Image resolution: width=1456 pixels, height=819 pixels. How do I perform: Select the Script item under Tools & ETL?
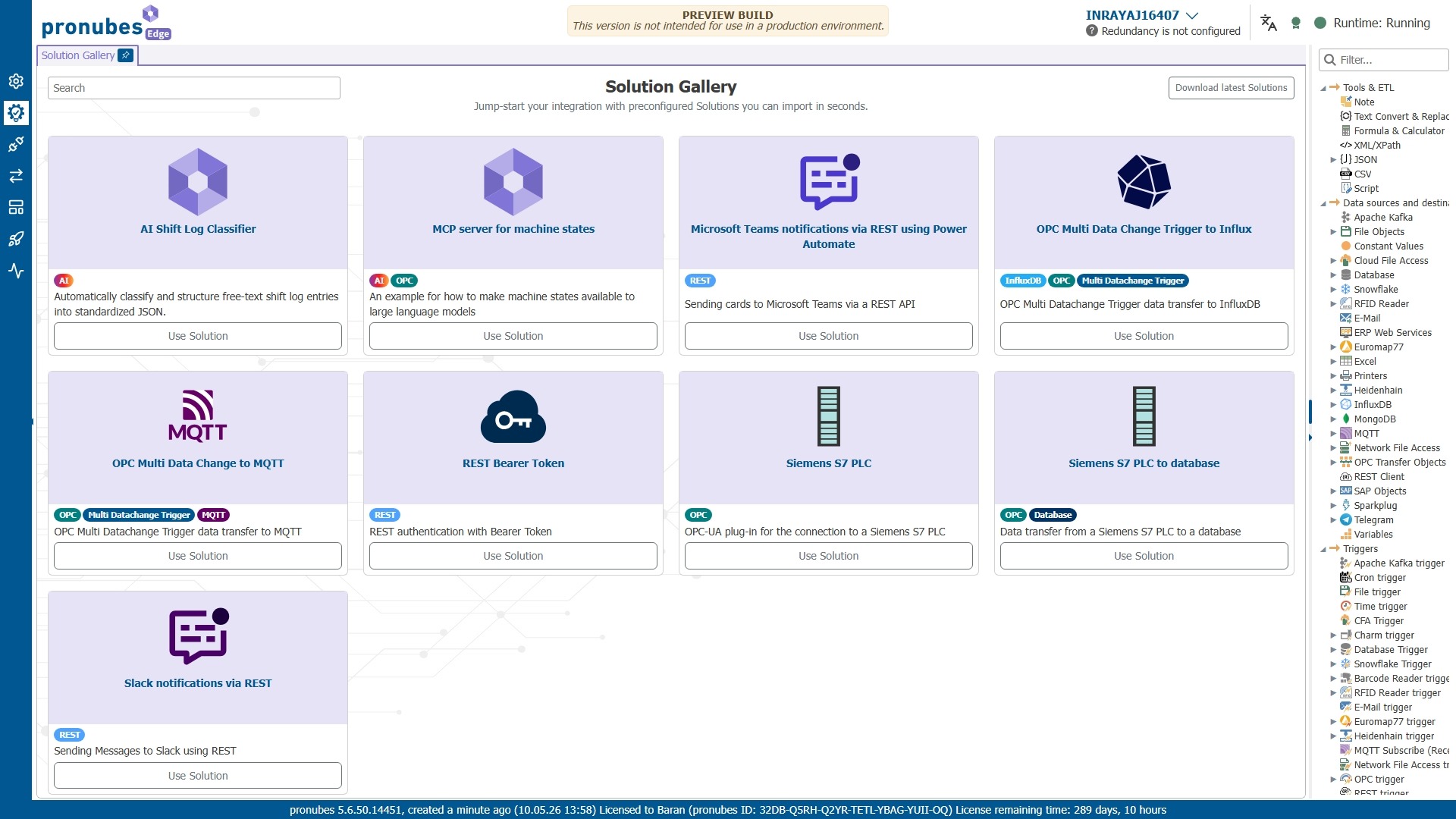click(1367, 189)
